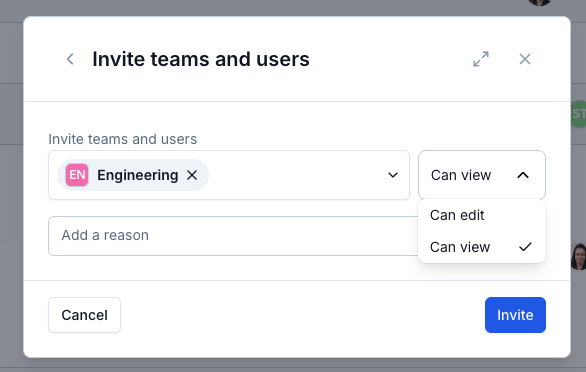Screen dimensions: 586x372
Task: Click the woman's profile photo behind dialog
Action: click(x=579, y=256)
